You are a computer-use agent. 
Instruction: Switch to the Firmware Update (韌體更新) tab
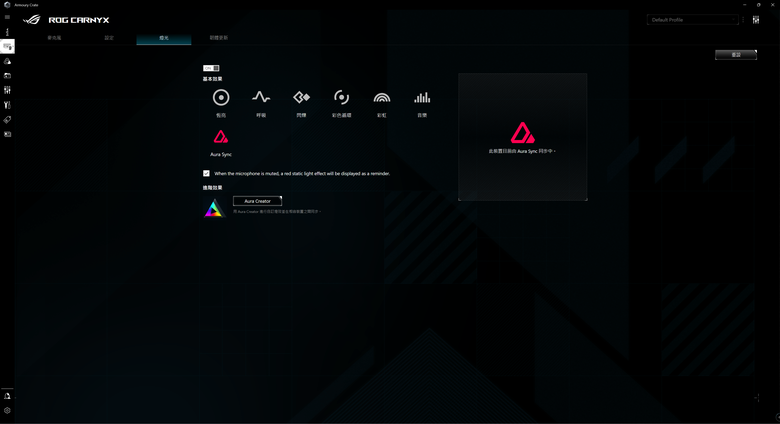218,38
